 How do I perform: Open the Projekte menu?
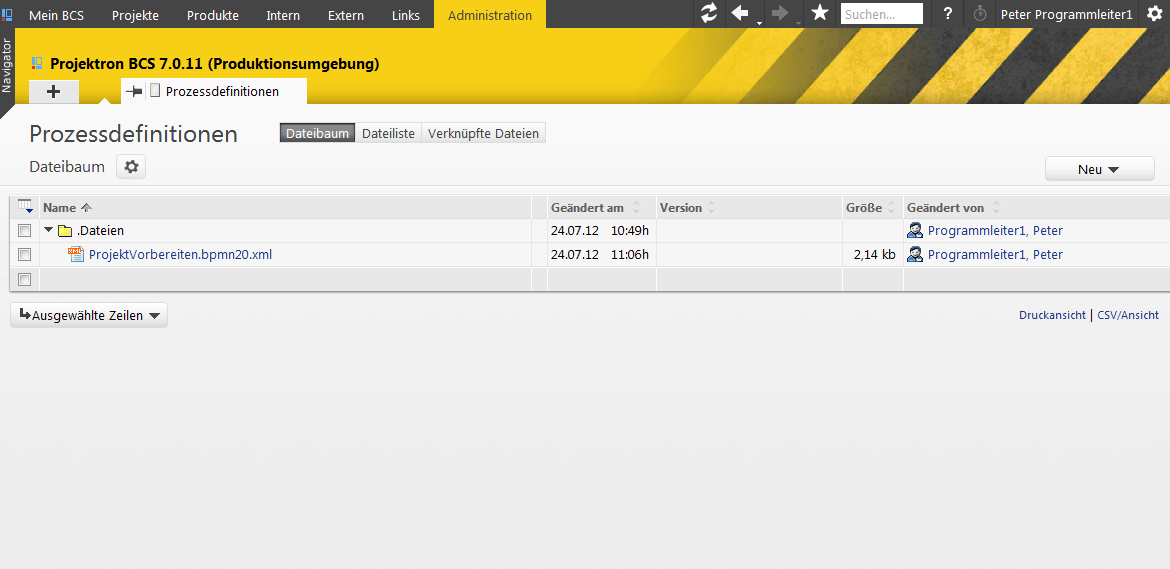135,15
